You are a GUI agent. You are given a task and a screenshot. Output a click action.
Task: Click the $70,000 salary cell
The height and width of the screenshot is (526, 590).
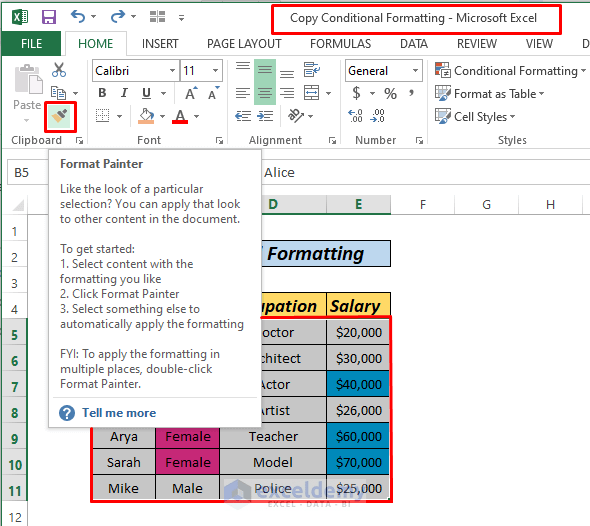point(358,462)
